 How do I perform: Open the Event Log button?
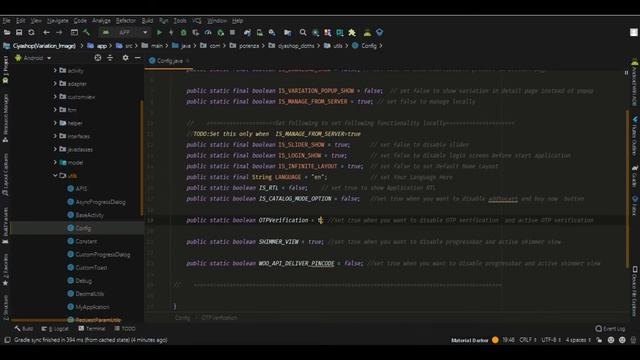coord(610,328)
